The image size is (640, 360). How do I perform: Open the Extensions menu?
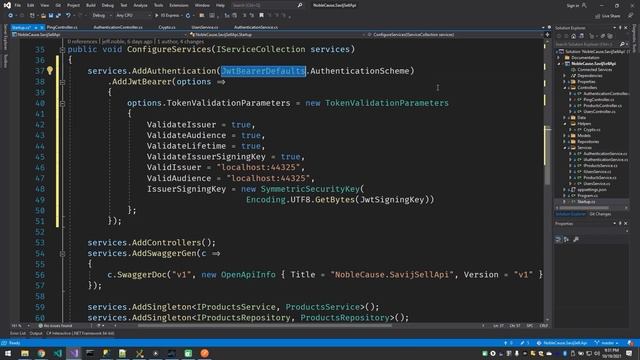click(179, 5)
